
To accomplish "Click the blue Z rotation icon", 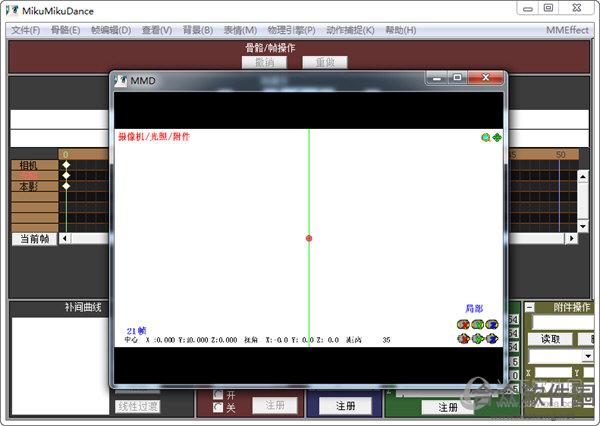I will 492,325.
